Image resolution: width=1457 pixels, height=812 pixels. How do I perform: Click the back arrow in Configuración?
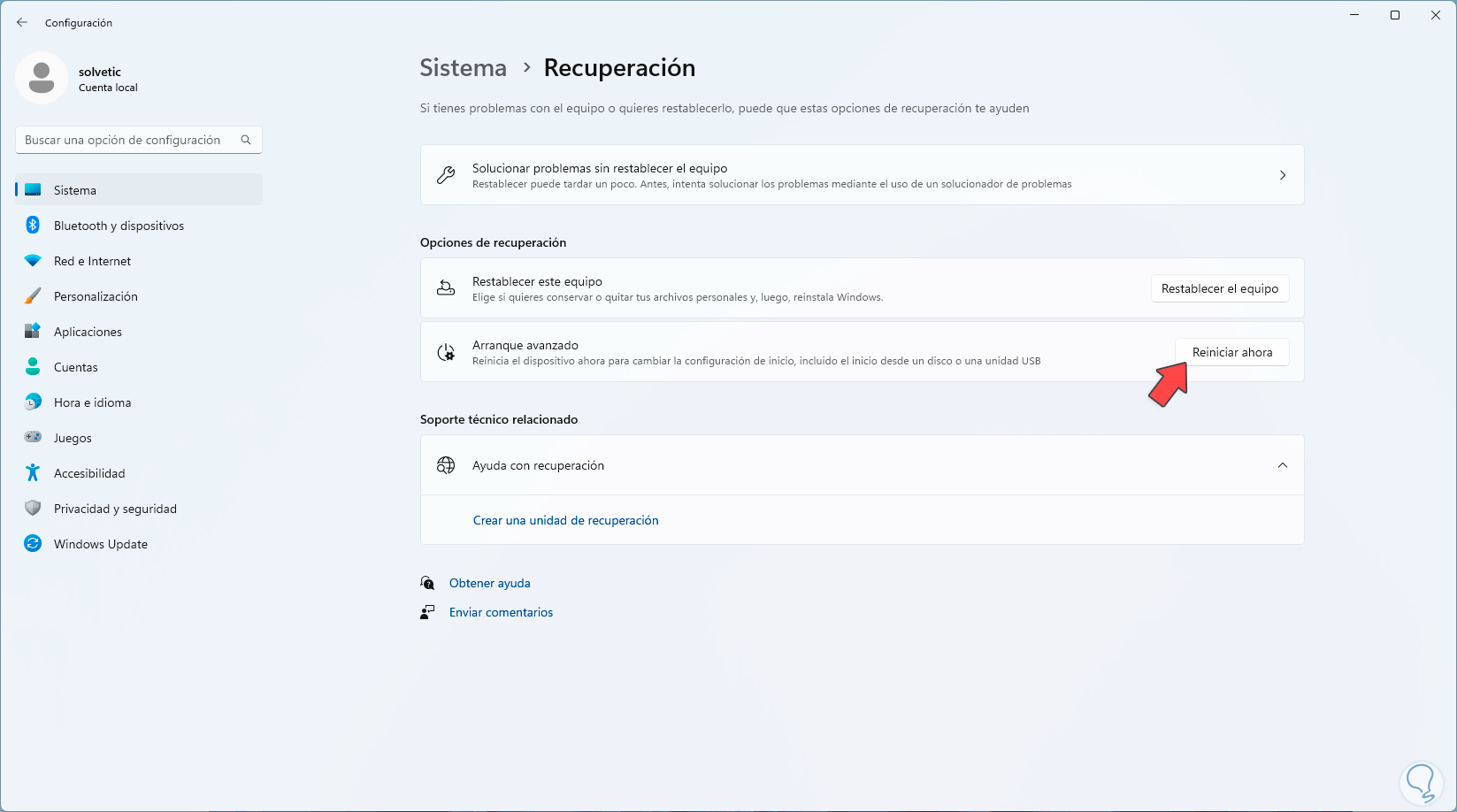tap(22, 22)
